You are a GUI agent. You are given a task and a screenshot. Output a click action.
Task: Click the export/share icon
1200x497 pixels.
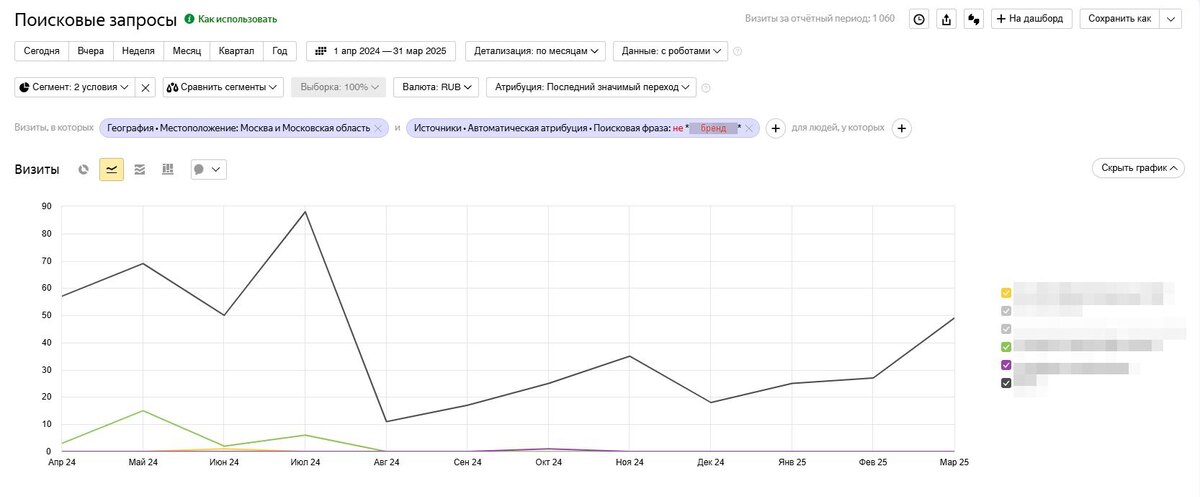pos(946,19)
